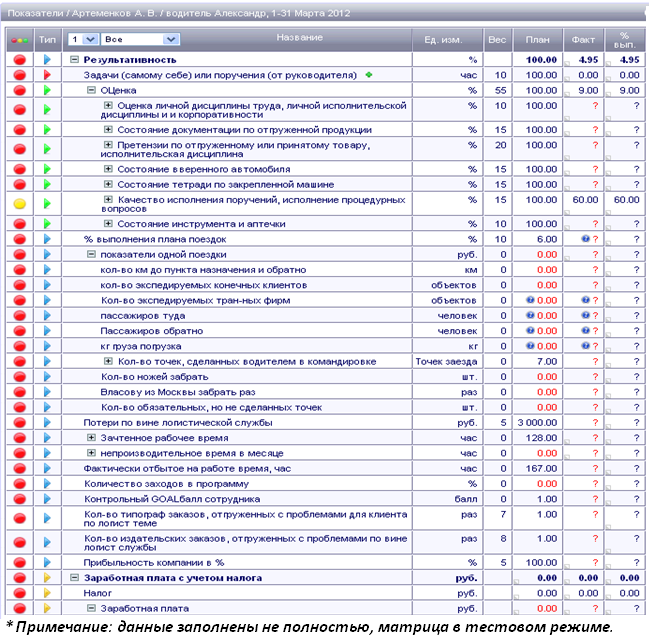The width and height of the screenshot is (649, 641).
Task: Click the 'Тип' column header
Action: (x=47, y=40)
